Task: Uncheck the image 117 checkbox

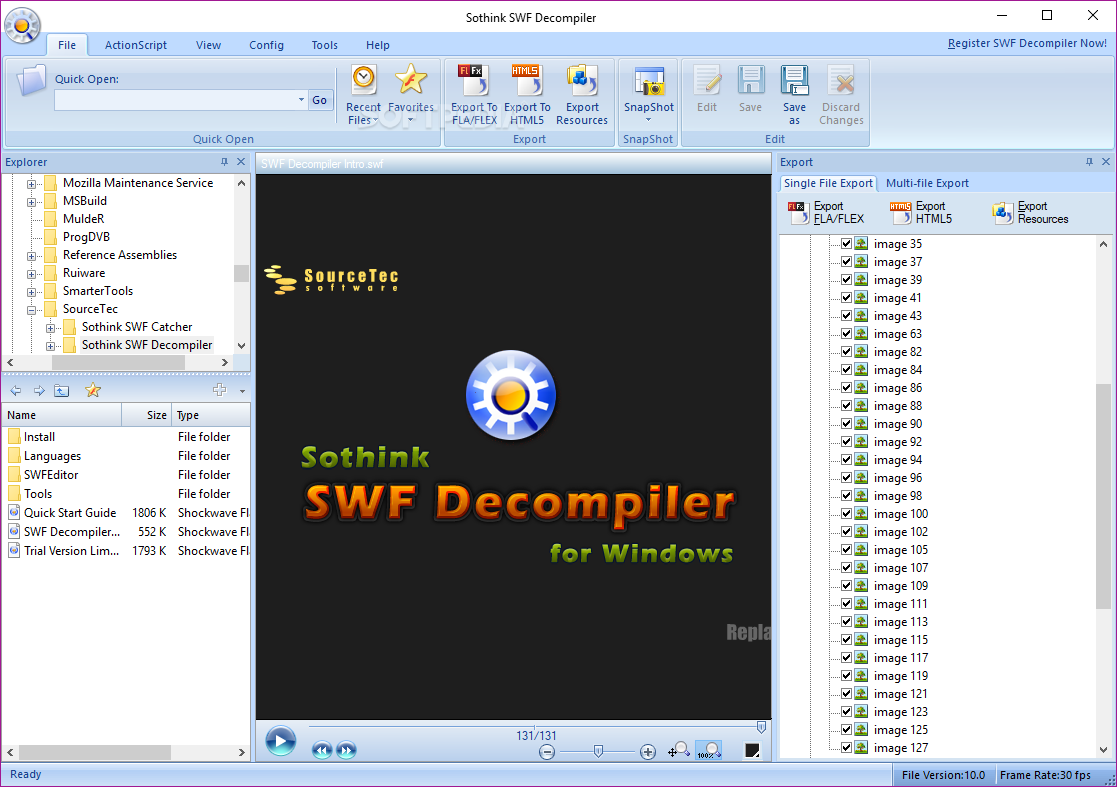Action: click(846, 657)
